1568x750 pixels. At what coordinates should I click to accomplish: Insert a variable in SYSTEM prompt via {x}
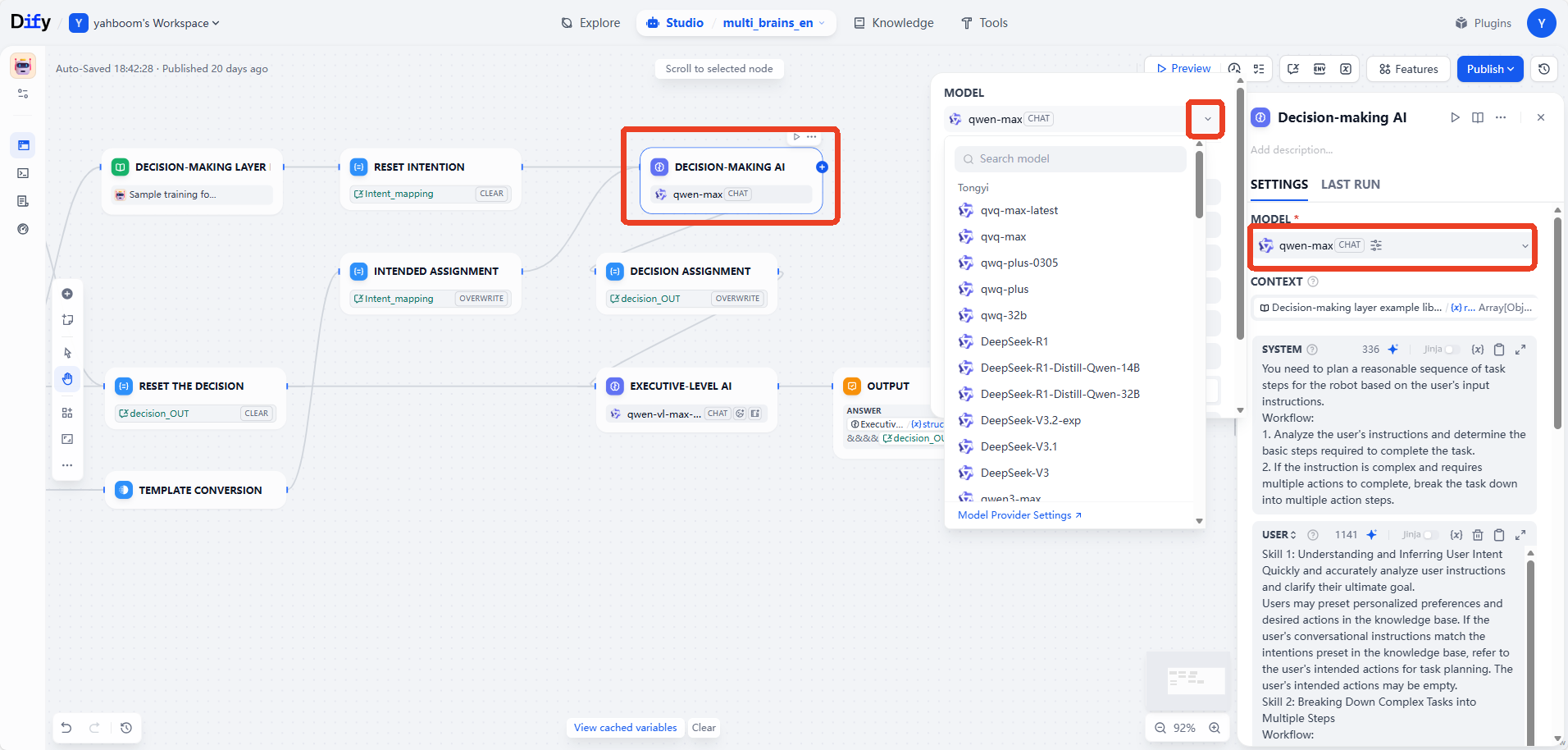(1478, 350)
